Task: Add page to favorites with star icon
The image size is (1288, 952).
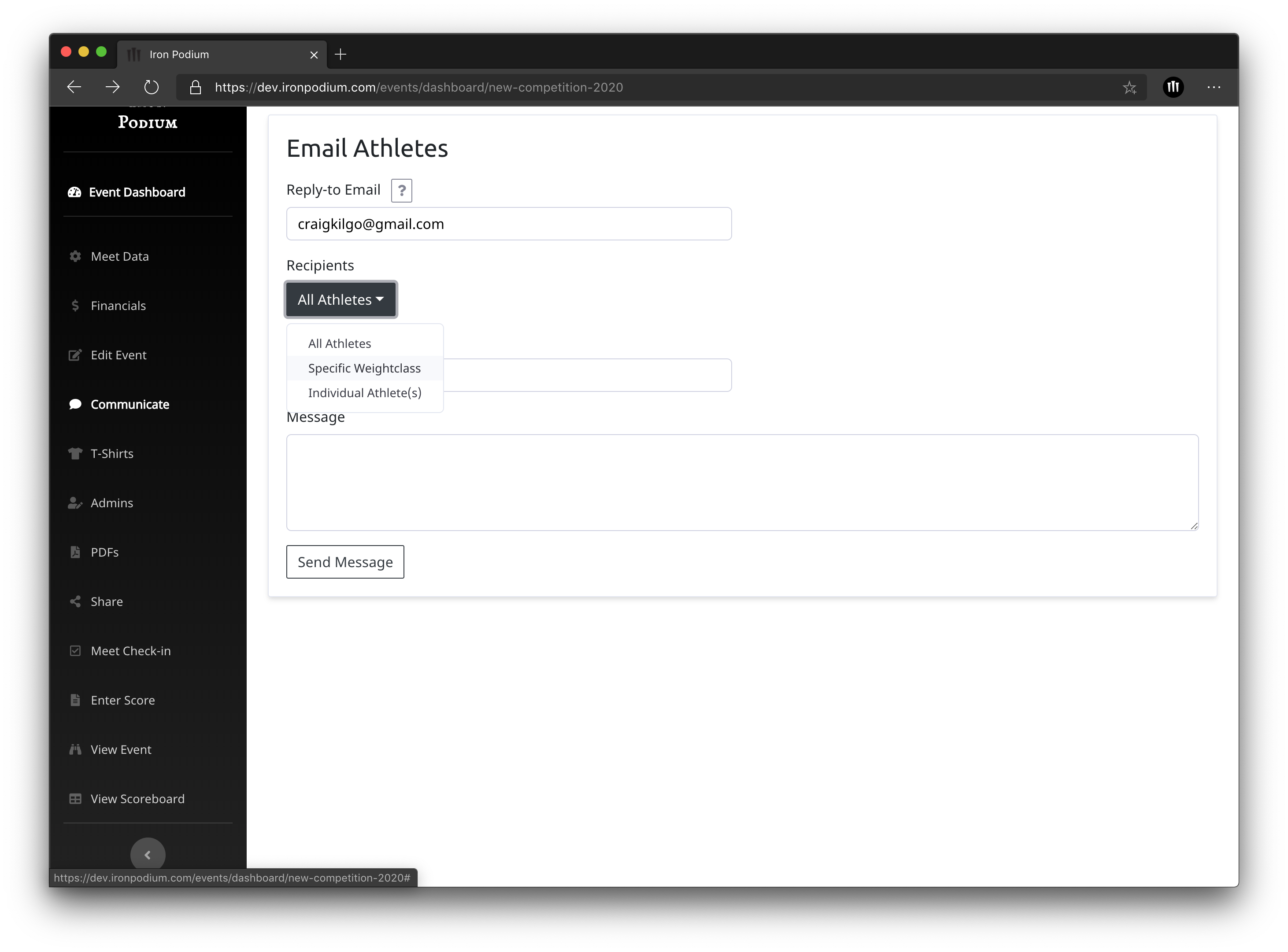Action: tap(1129, 88)
